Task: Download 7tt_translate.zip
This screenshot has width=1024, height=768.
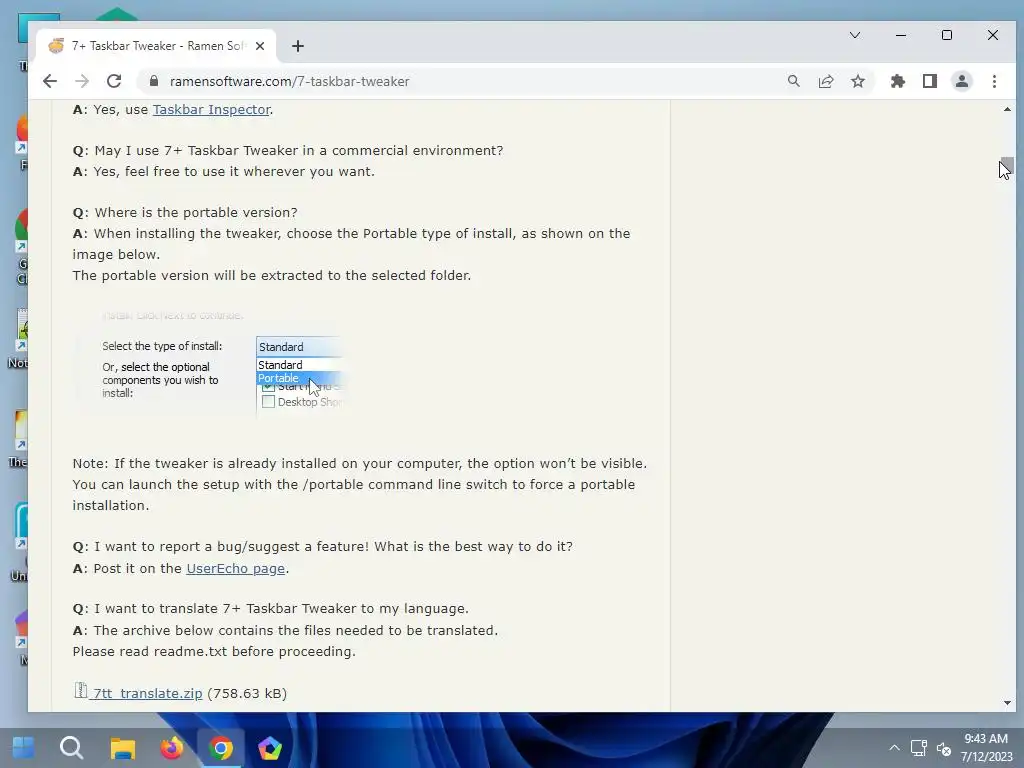Action: click(148, 693)
